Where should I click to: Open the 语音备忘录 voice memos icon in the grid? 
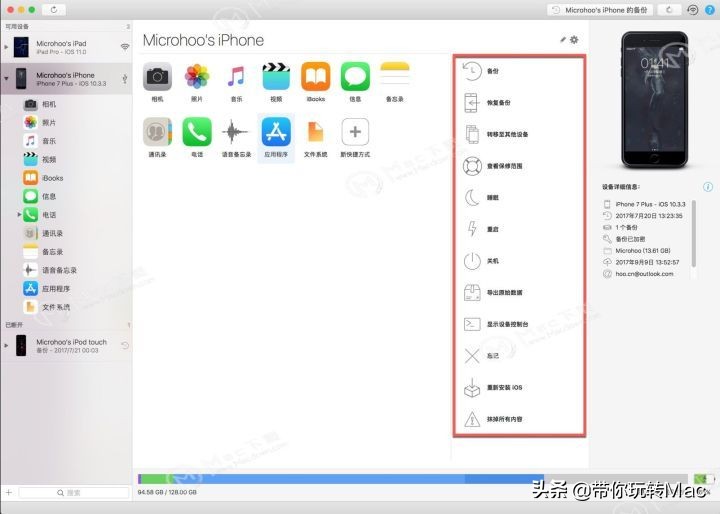point(236,132)
